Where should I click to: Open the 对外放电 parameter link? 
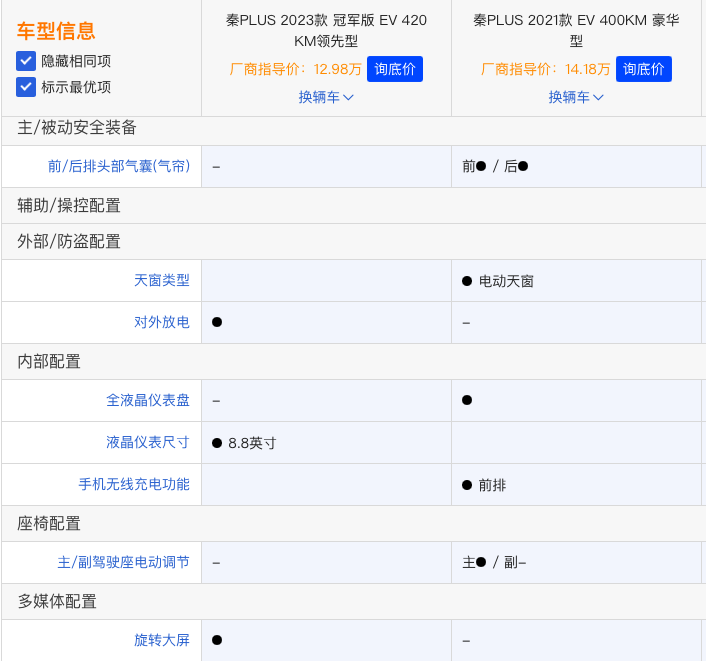point(162,322)
